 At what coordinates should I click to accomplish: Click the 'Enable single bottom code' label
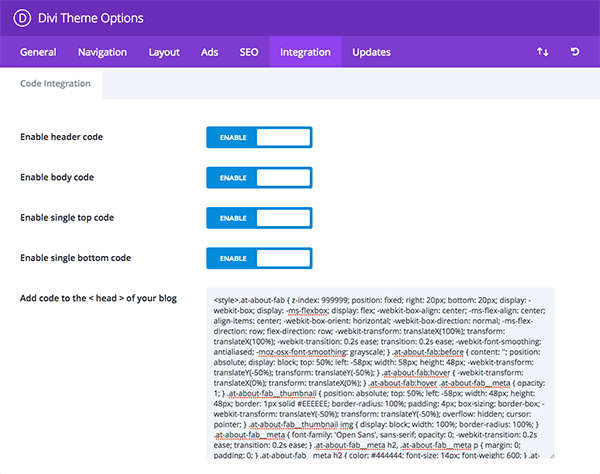(75, 258)
